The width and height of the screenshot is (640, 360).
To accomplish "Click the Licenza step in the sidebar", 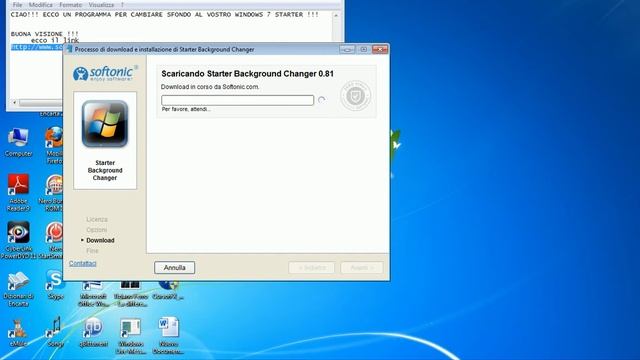I will 97,220.
